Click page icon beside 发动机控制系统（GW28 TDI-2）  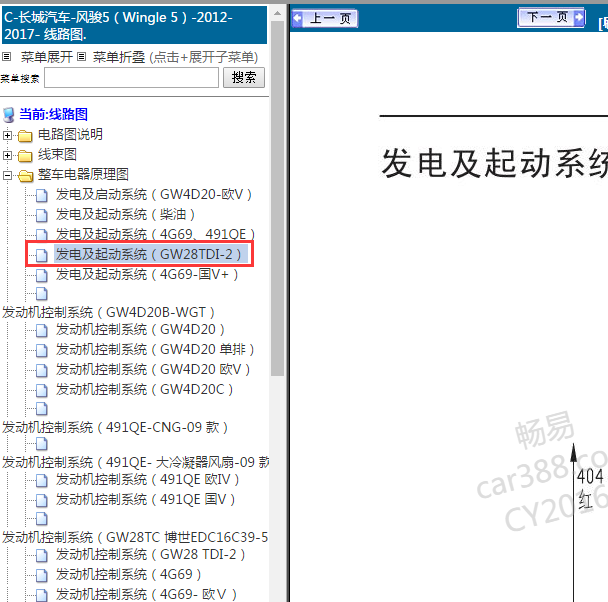41,556
